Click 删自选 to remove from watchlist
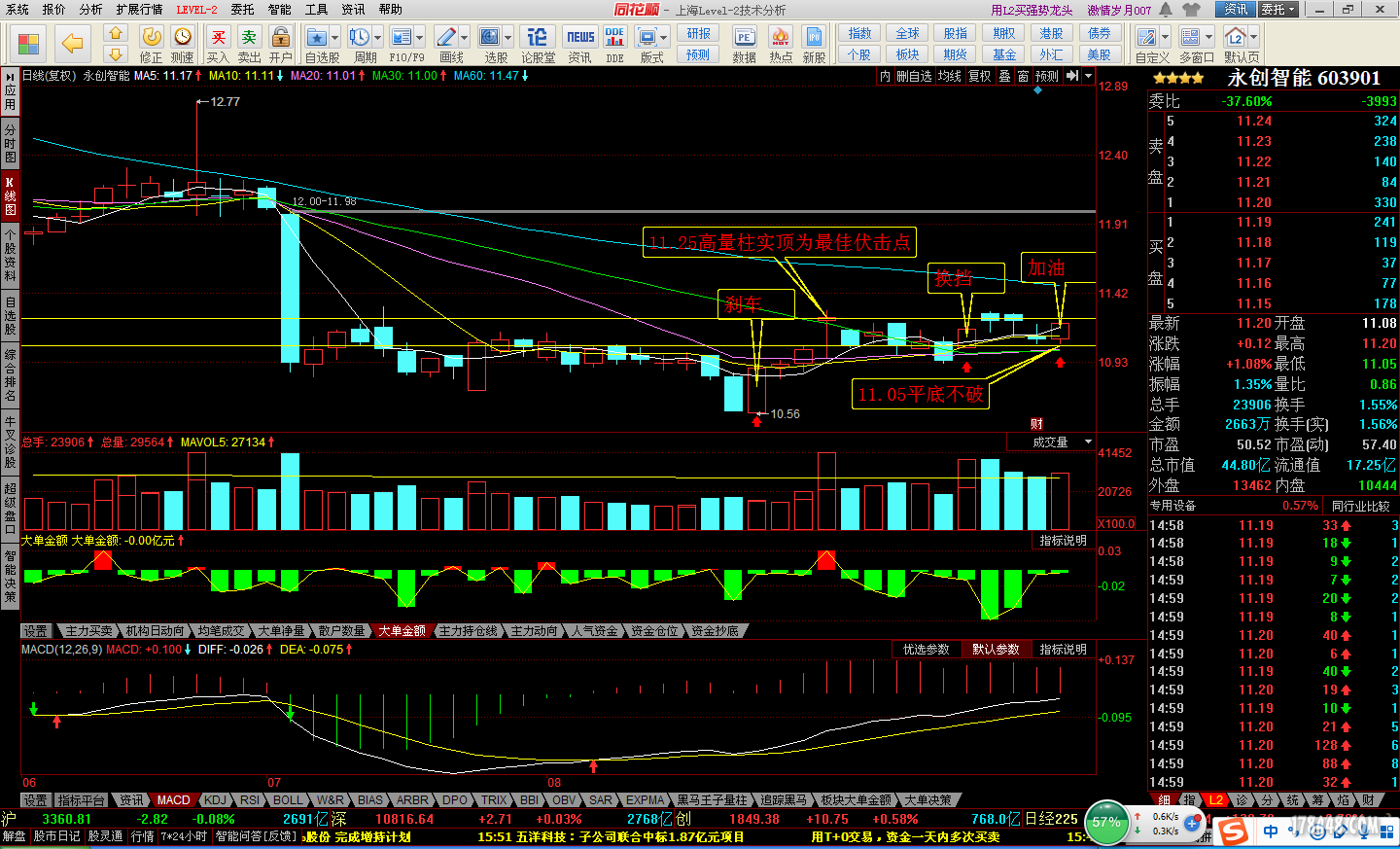The image size is (1400, 849). [x=914, y=76]
